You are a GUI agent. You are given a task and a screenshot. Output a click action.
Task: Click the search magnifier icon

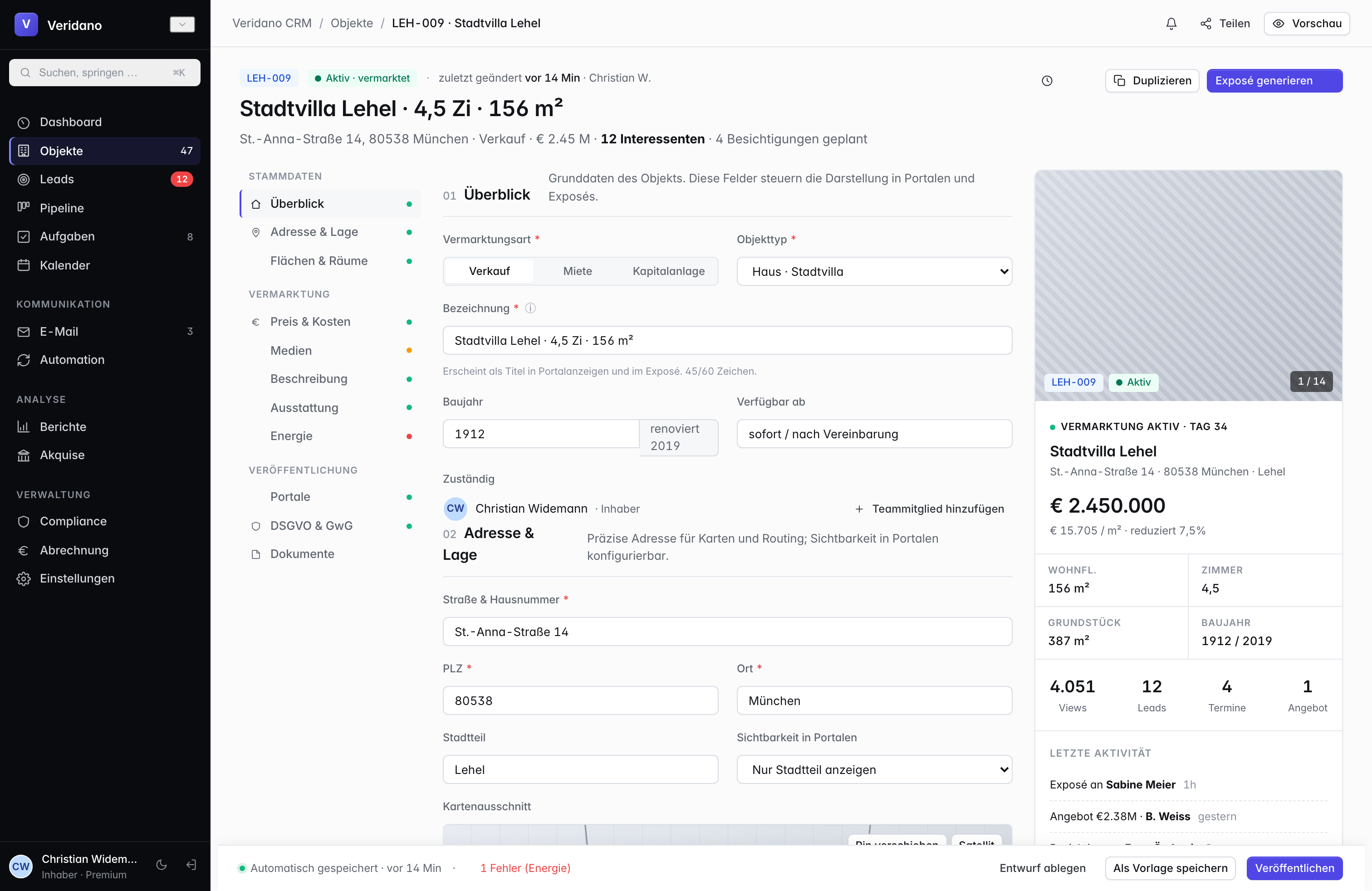(25, 73)
